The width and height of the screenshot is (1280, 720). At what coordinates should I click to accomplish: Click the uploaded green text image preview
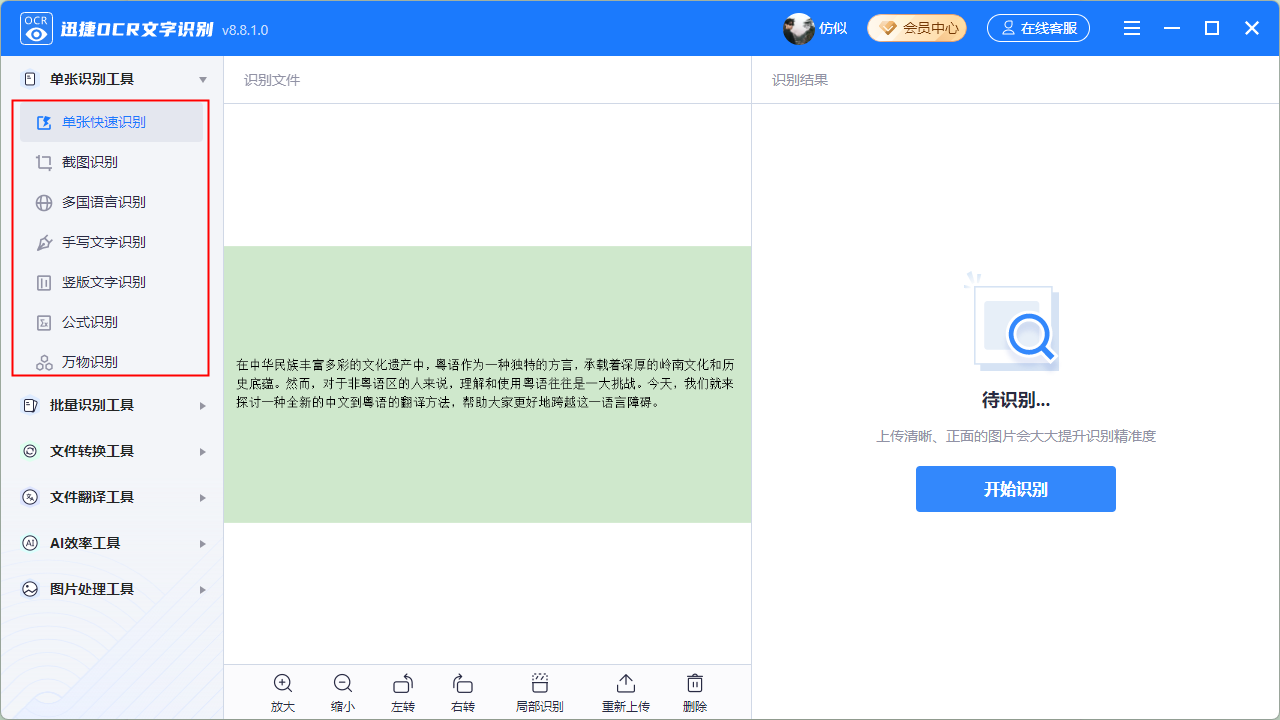click(x=487, y=384)
